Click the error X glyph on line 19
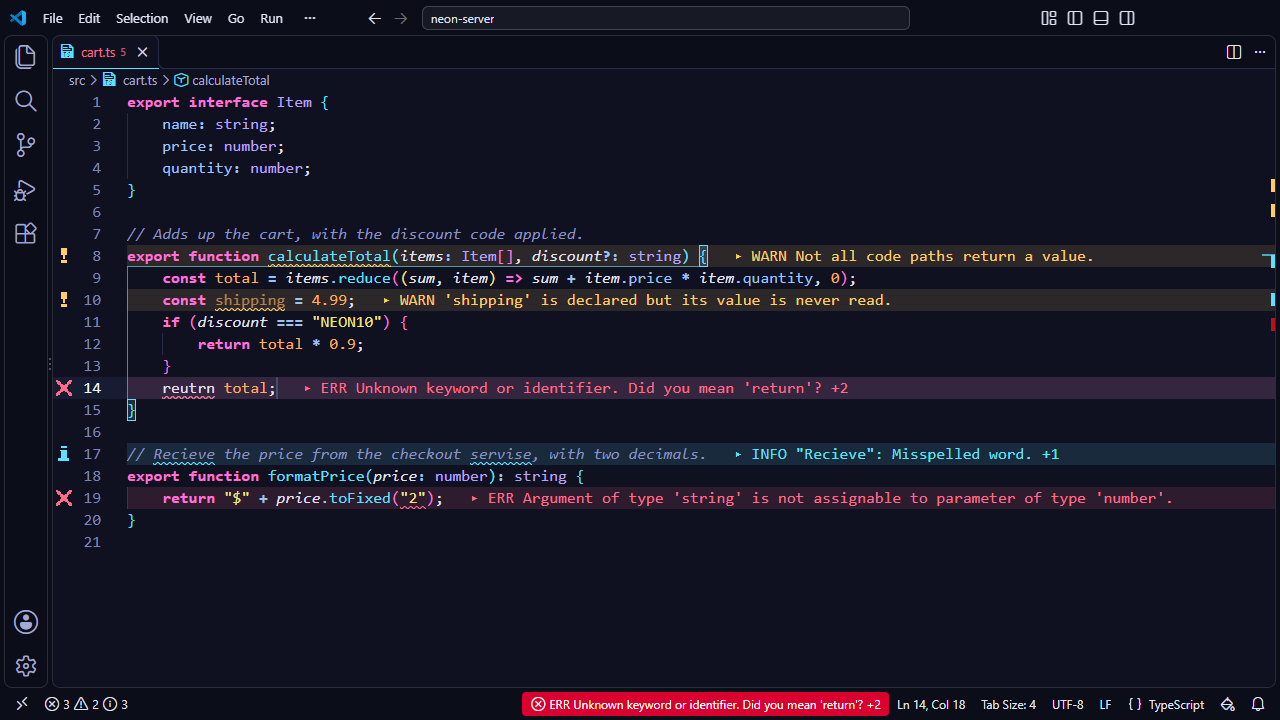This screenshot has width=1280, height=720. click(64, 498)
